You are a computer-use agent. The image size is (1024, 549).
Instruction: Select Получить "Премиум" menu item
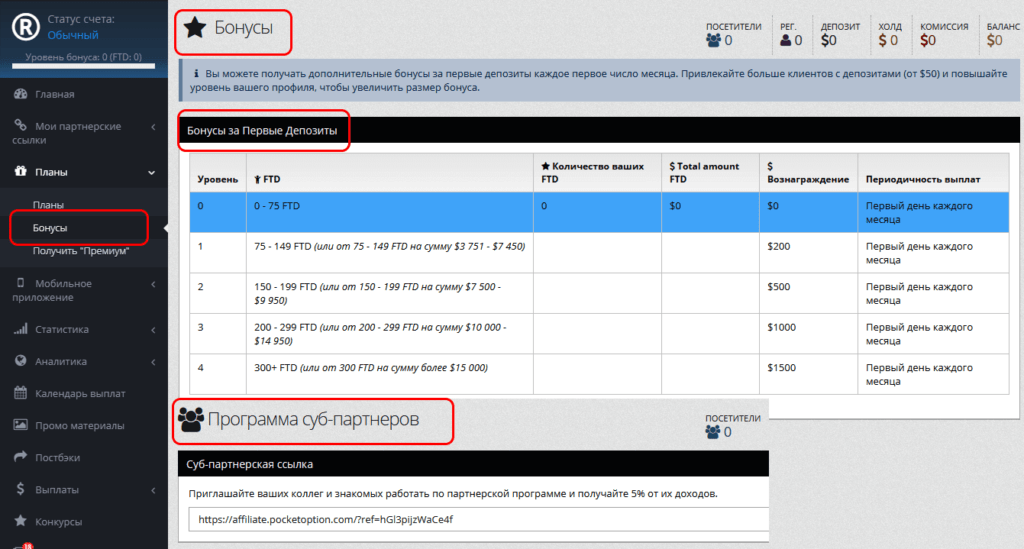pos(81,250)
